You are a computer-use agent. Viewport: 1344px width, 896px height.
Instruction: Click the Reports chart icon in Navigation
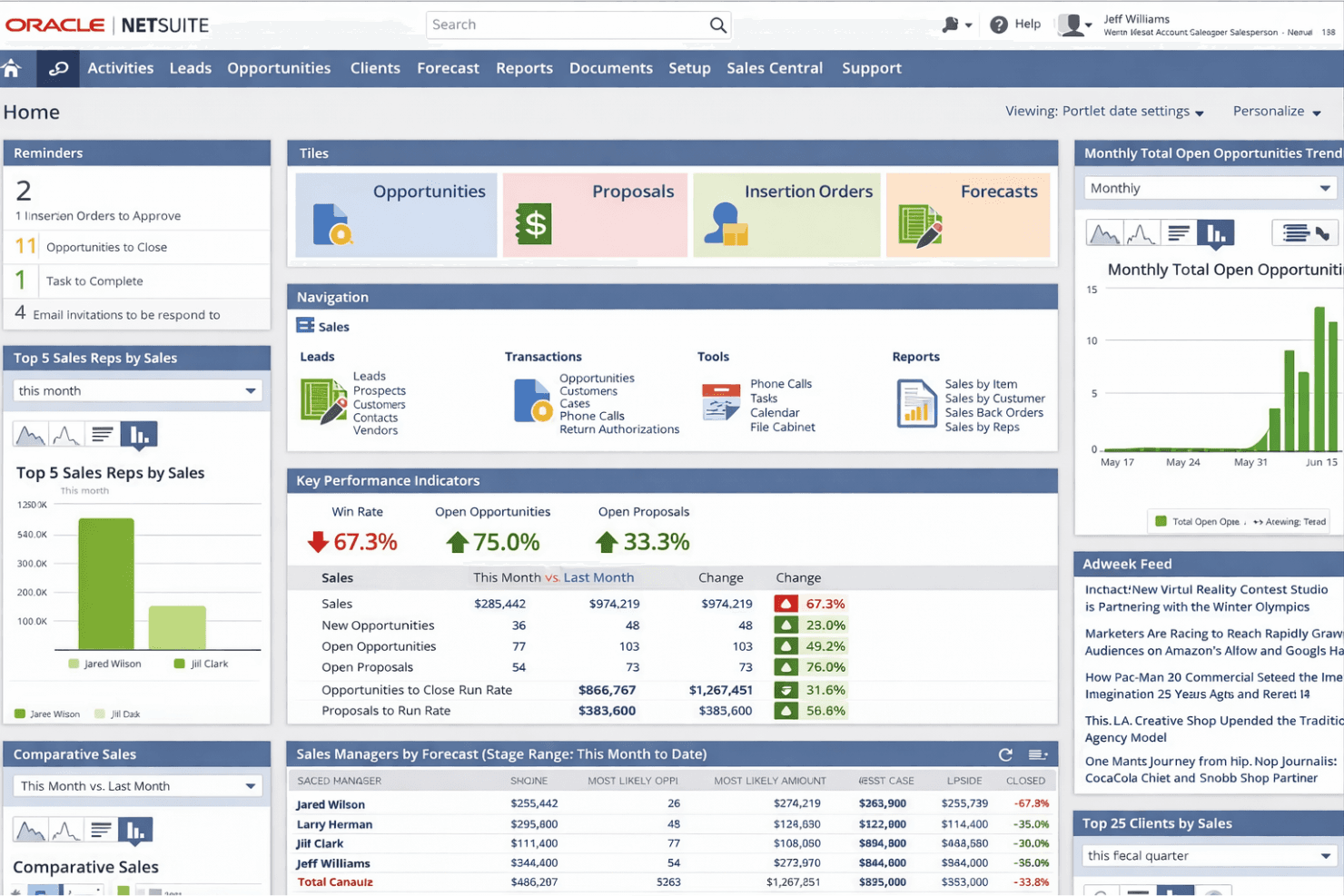tap(917, 404)
